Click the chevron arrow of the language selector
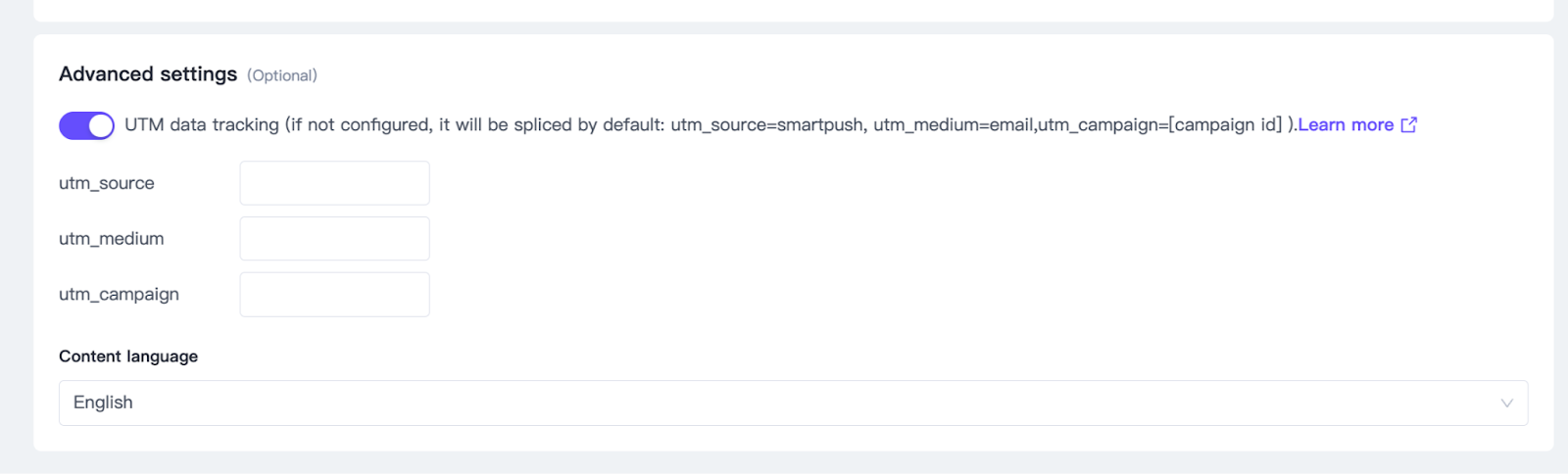Viewport: 1568px width, 474px height. click(x=1506, y=403)
